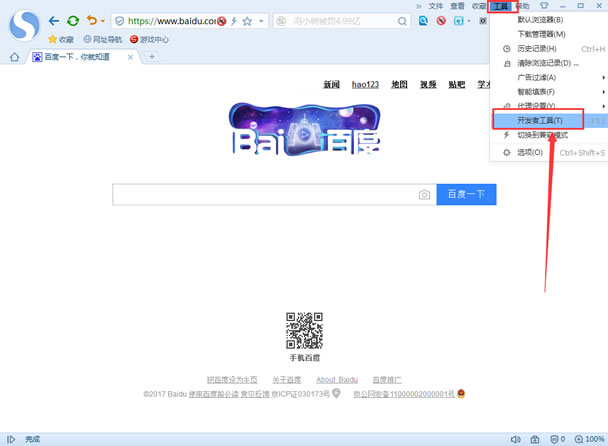Open the 地图 link
Screen dimensions: 608x446
(x=399, y=84)
